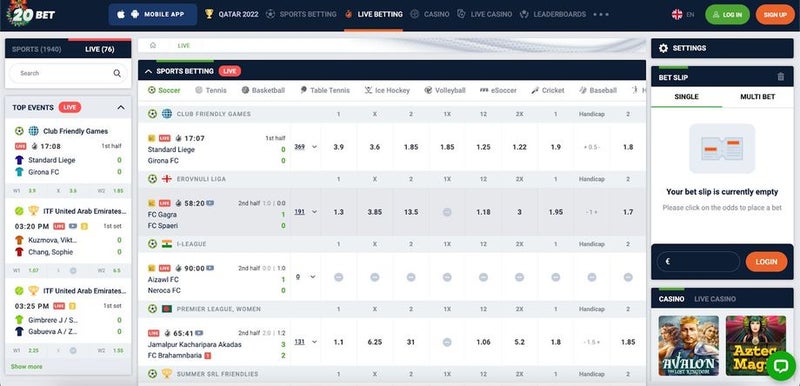The width and height of the screenshot is (800, 386).
Task: Click the 20Bet logo
Action: click(31, 14)
